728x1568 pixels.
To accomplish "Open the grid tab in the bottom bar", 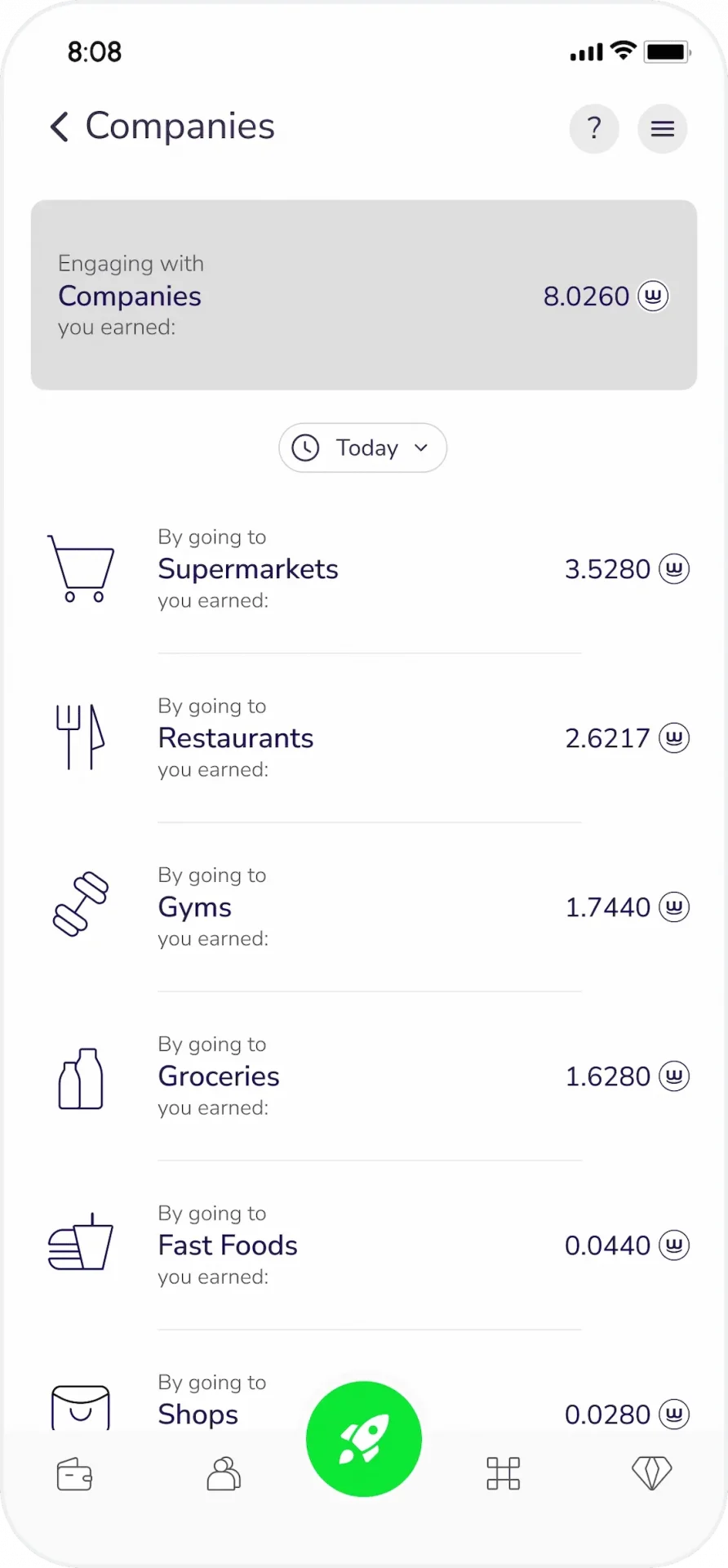I will pos(504,1474).
